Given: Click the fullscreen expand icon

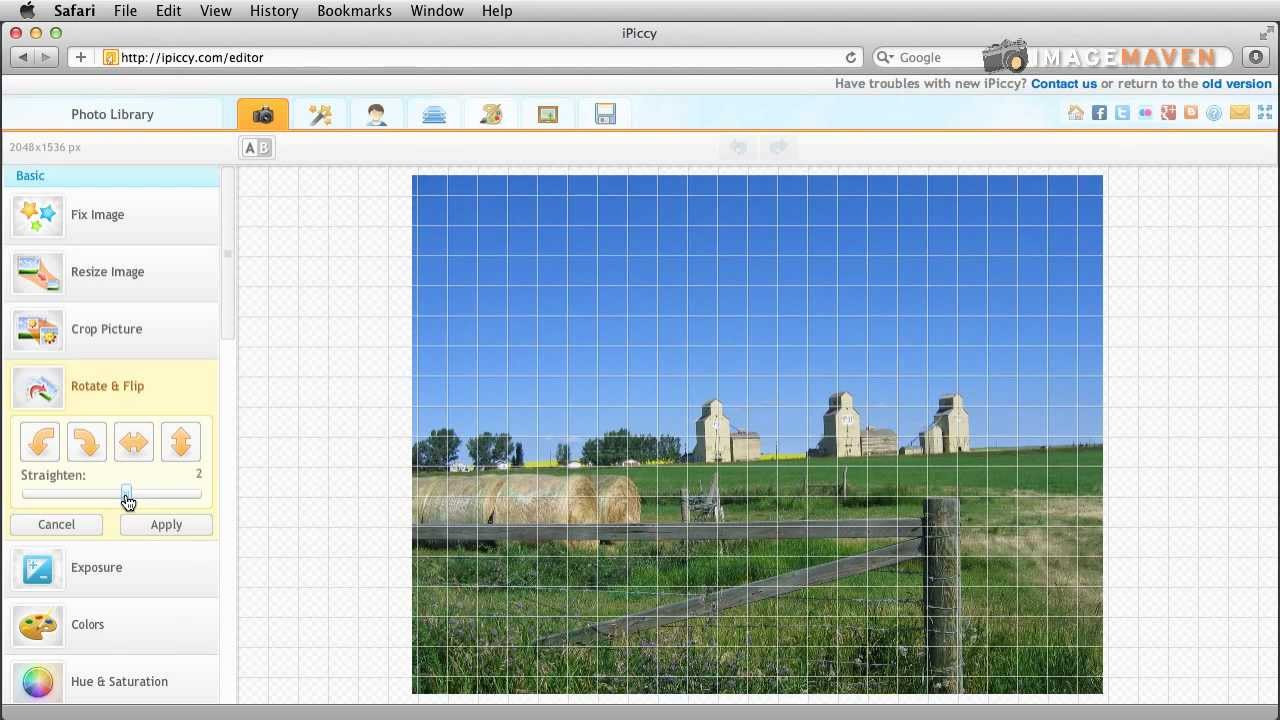Looking at the screenshot, I should (x=1265, y=113).
